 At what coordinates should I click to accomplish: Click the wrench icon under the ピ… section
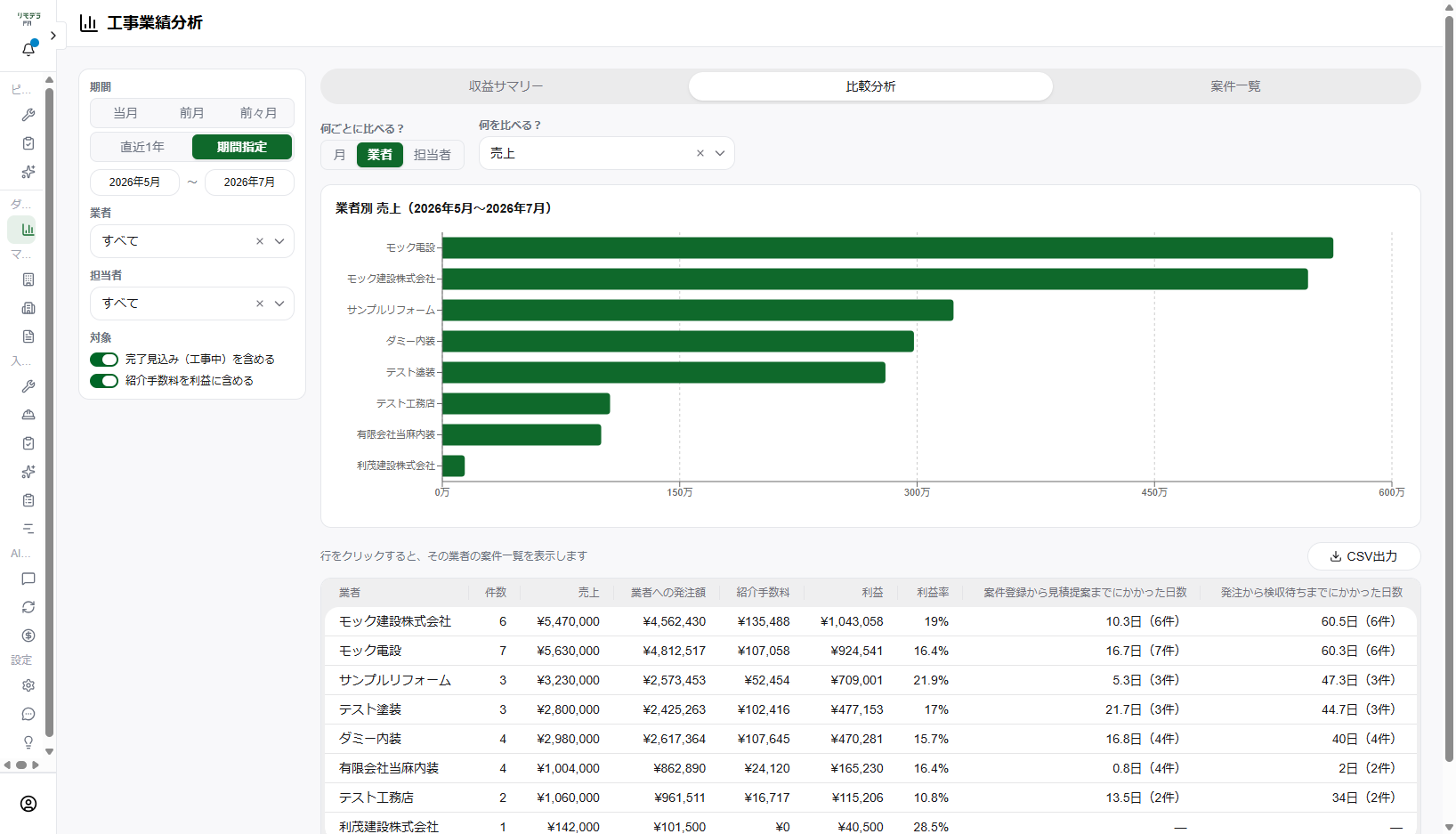point(28,115)
